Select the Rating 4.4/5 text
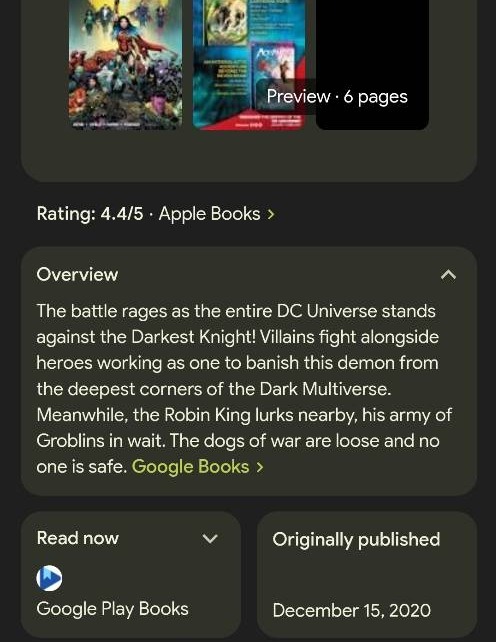496x642 pixels. (x=90, y=214)
